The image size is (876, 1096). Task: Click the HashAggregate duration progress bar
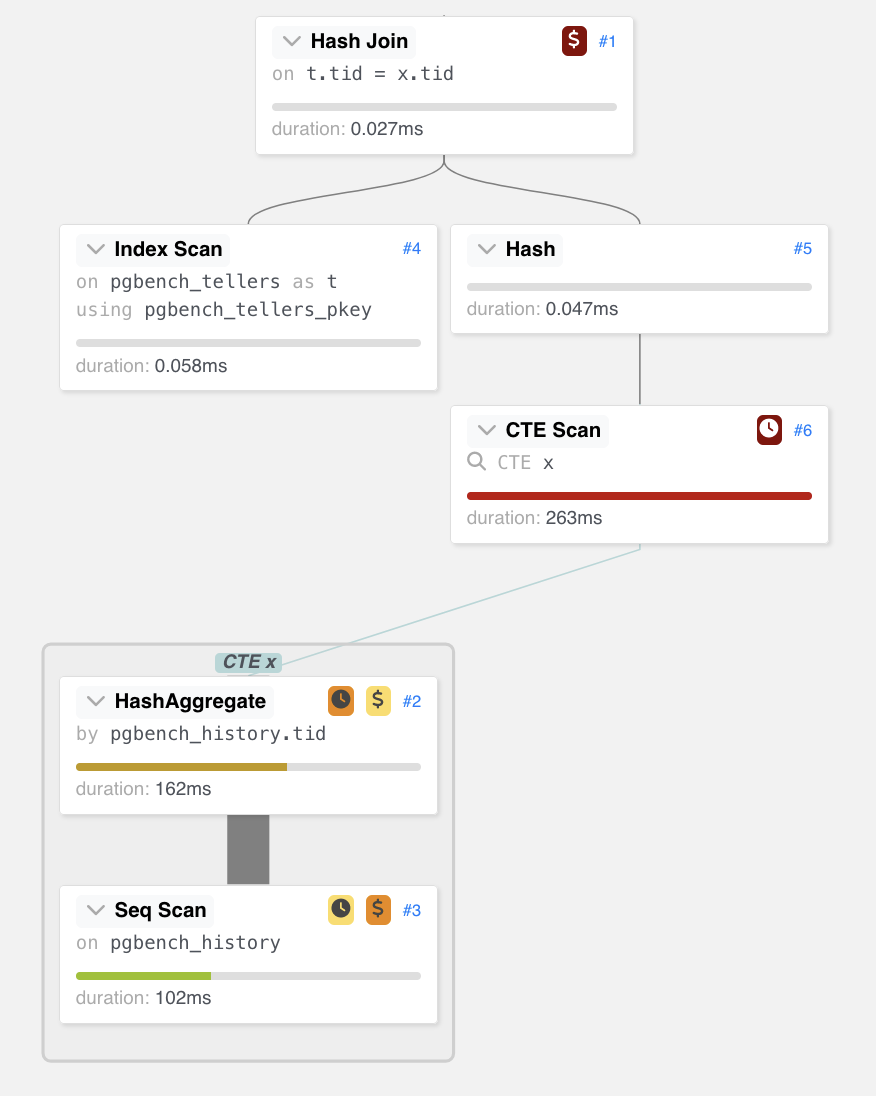pos(248,767)
